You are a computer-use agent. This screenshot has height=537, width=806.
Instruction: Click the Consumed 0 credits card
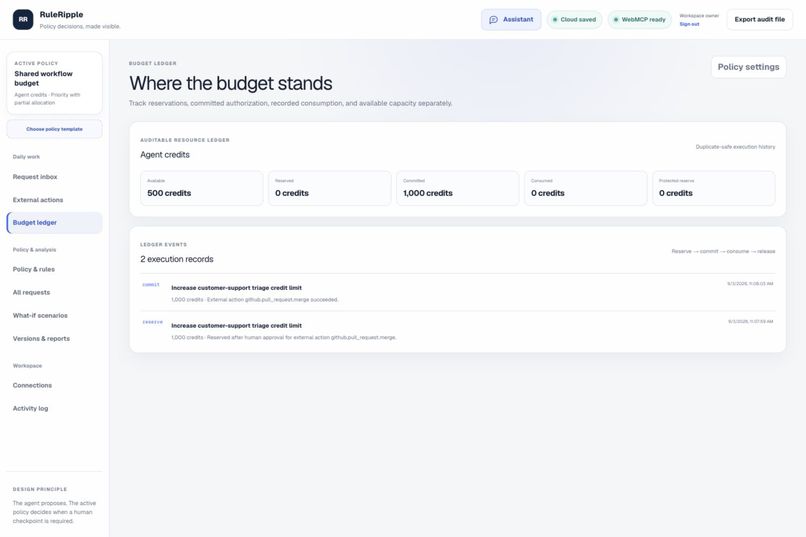pos(585,188)
